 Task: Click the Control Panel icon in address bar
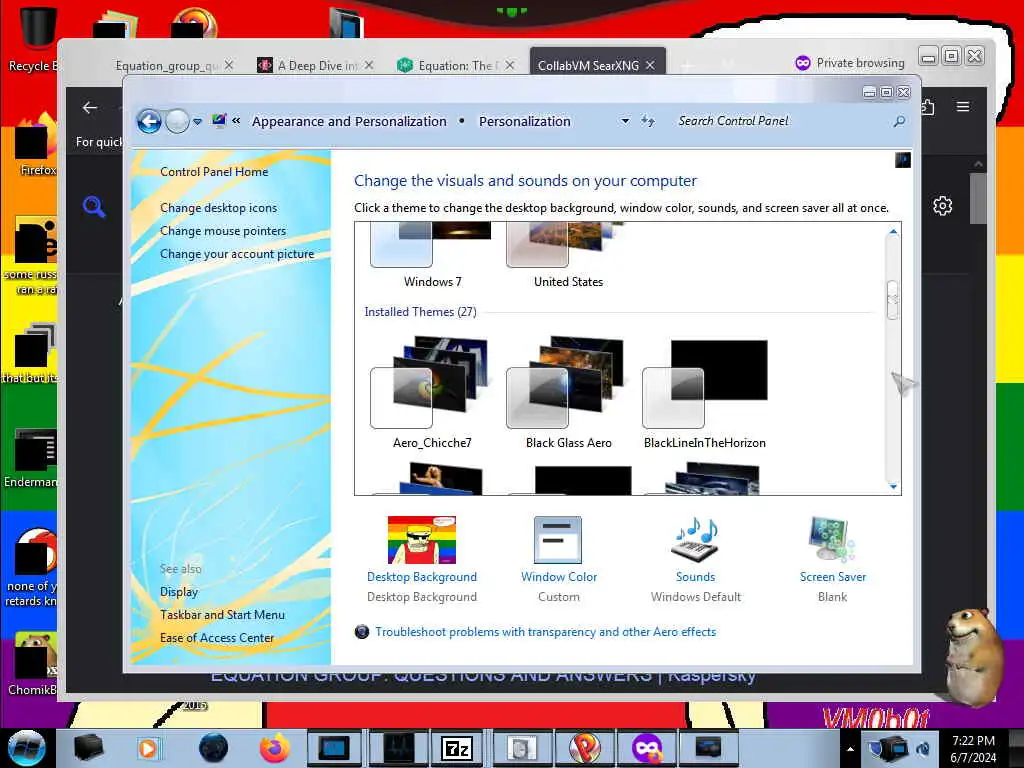[x=219, y=121]
